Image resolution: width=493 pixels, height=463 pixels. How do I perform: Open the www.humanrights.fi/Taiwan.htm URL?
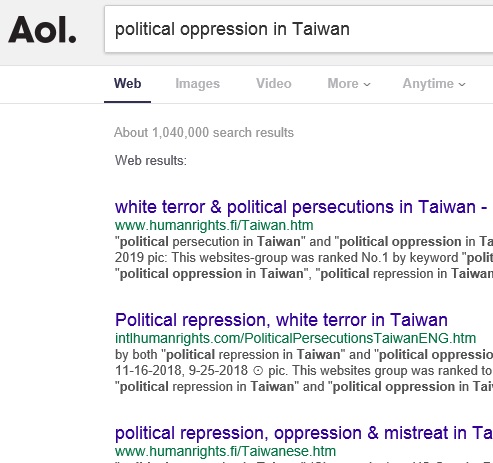click(214, 225)
